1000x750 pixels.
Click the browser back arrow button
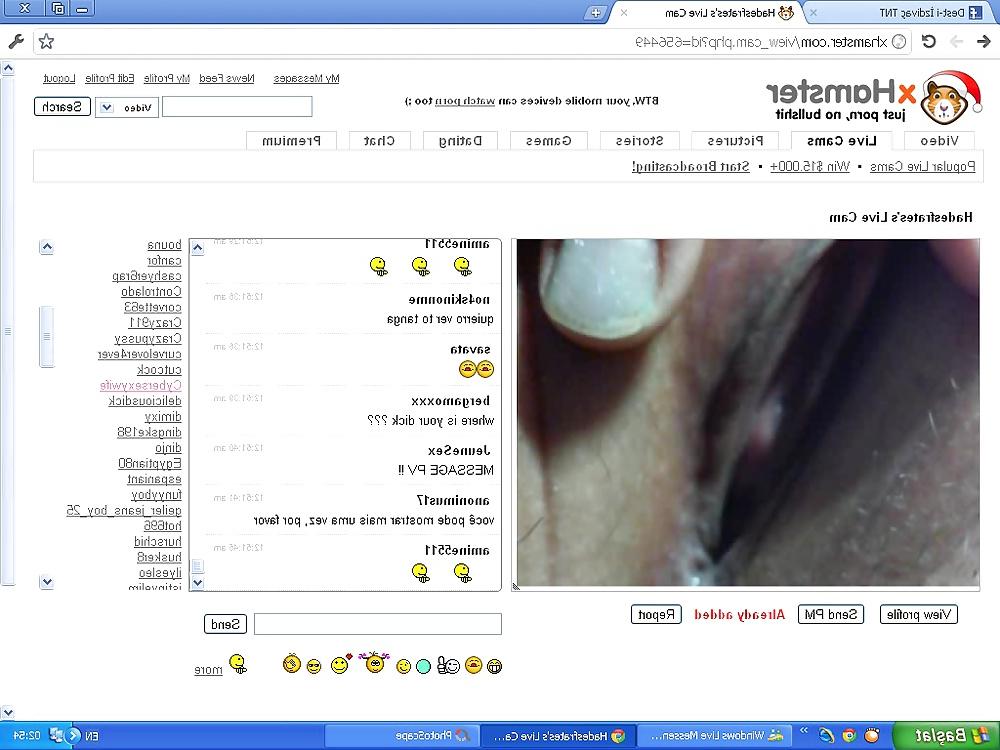[983, 41]
